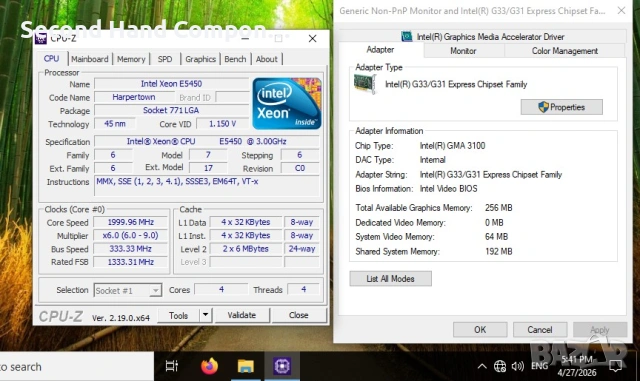
Task: Click Core VID value 1.150 V
Action: click(222, 123)
